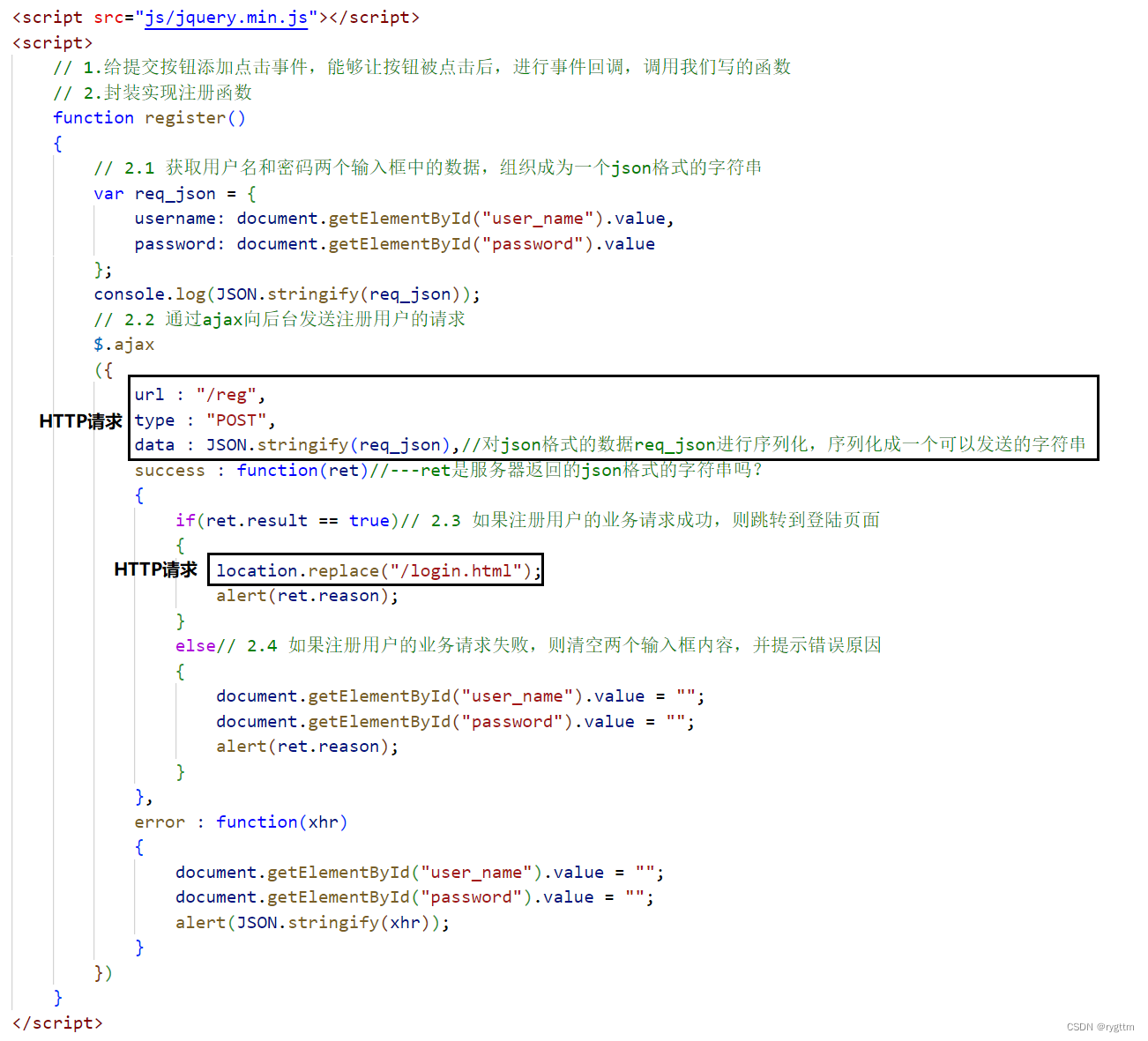Click getElementById("password") reset in the else block
Screen dimensions: 1148x1041
(455, 722)
